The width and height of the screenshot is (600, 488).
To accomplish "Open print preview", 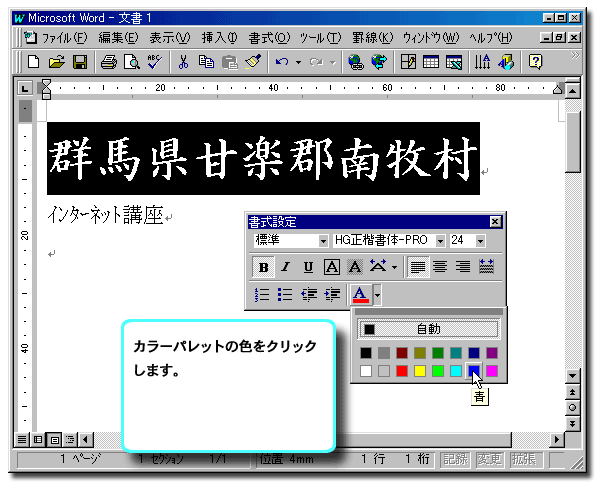I will tap(132, 62).
